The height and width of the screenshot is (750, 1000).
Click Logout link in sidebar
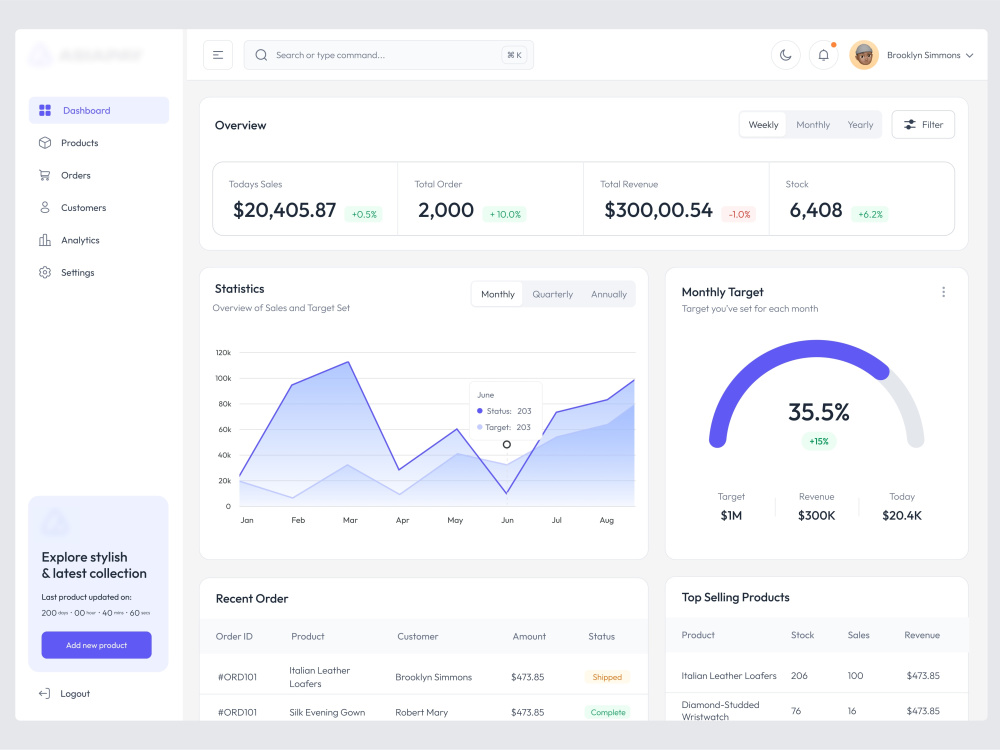75,693
